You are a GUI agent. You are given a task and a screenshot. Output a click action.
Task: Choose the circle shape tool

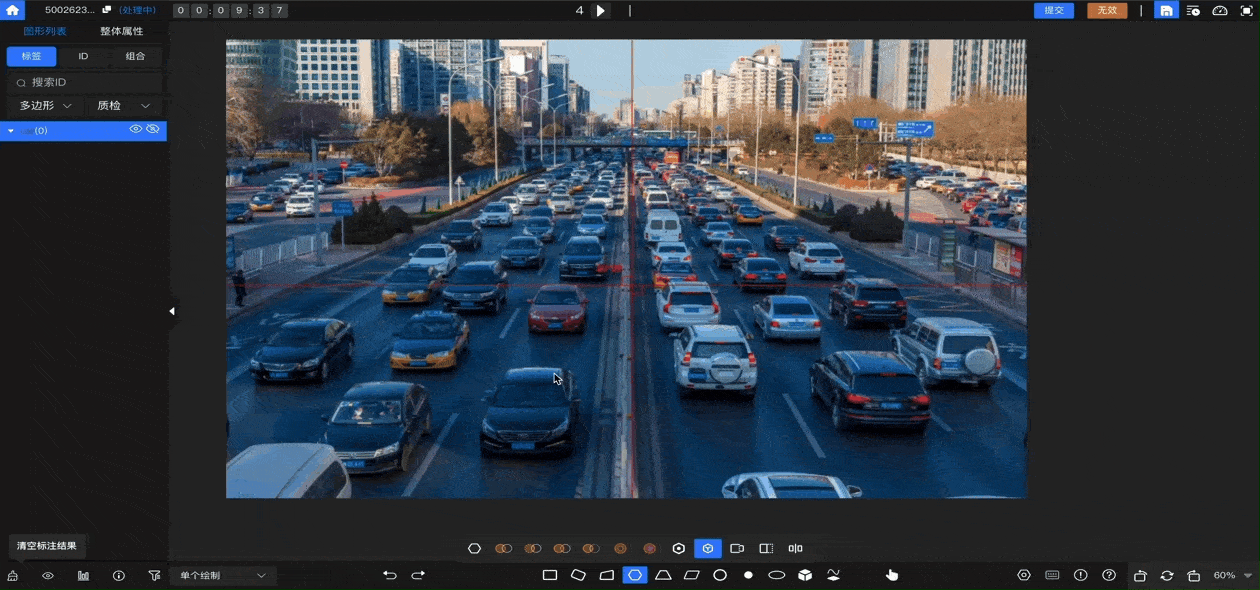point(720,575)
